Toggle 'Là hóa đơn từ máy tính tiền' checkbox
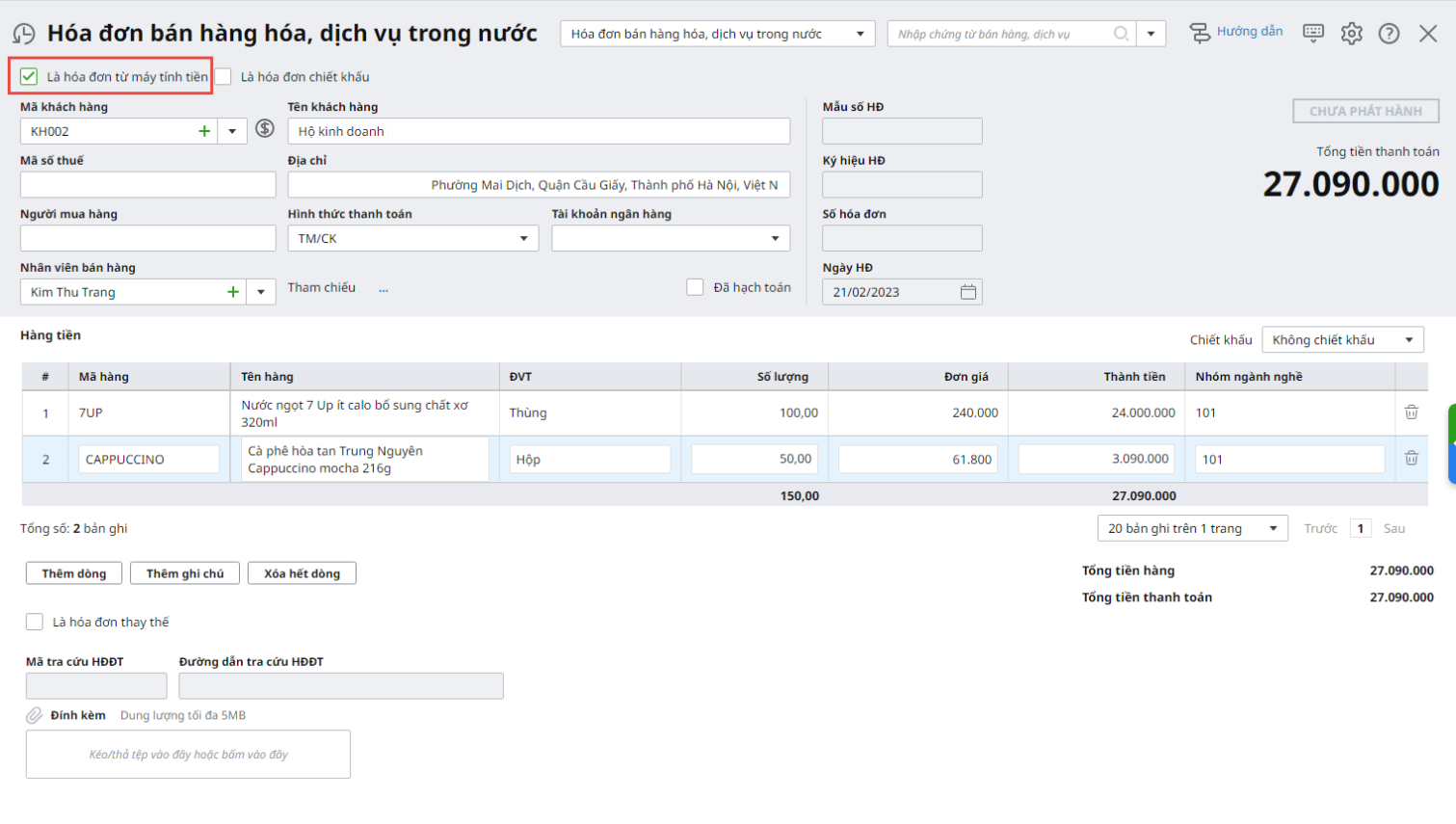The height and width of the screenshot is (824, 1456). (x=29, y=76)
